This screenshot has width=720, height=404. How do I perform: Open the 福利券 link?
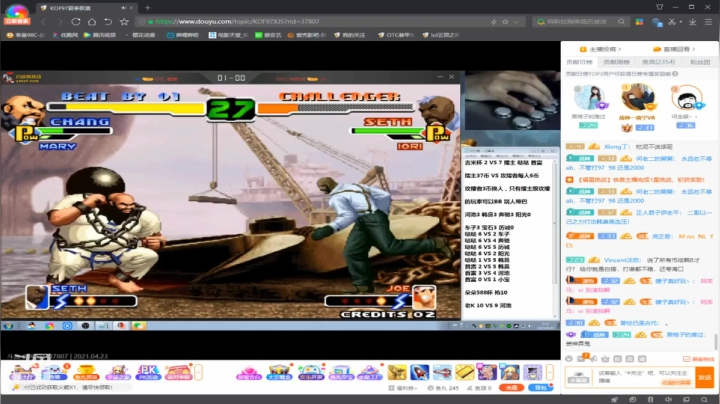(403, 388)
